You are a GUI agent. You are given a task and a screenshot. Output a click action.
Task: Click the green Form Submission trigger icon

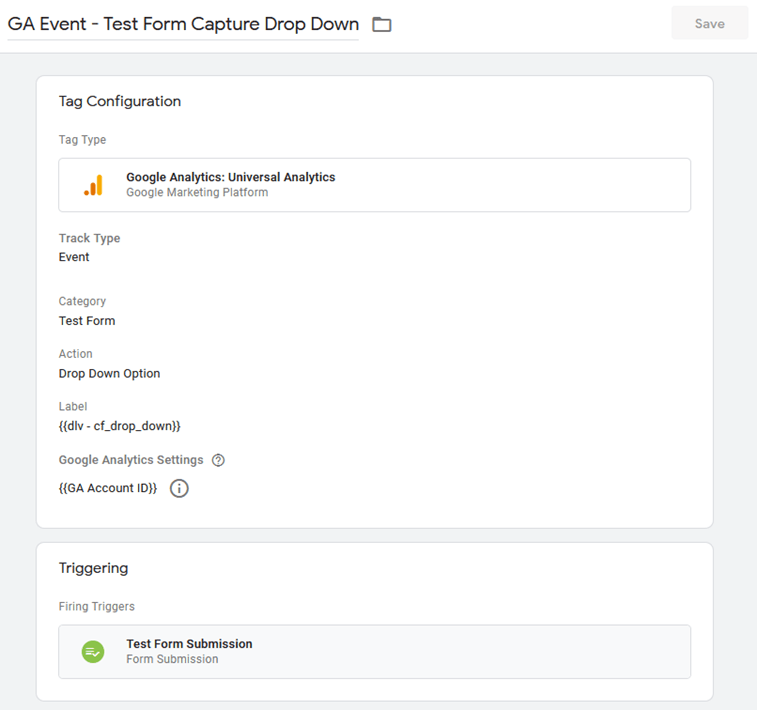[x=93, y=651]
